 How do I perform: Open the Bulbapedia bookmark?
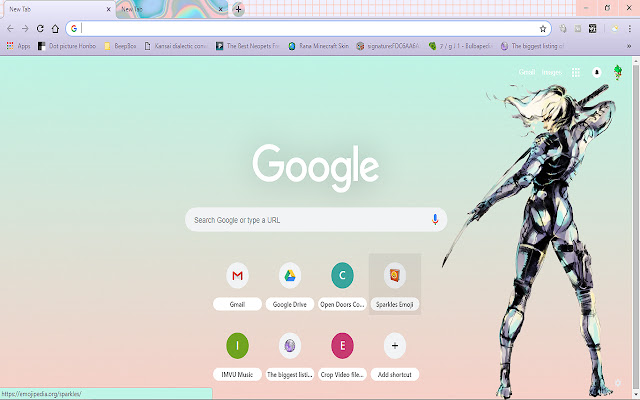point(461,46)
